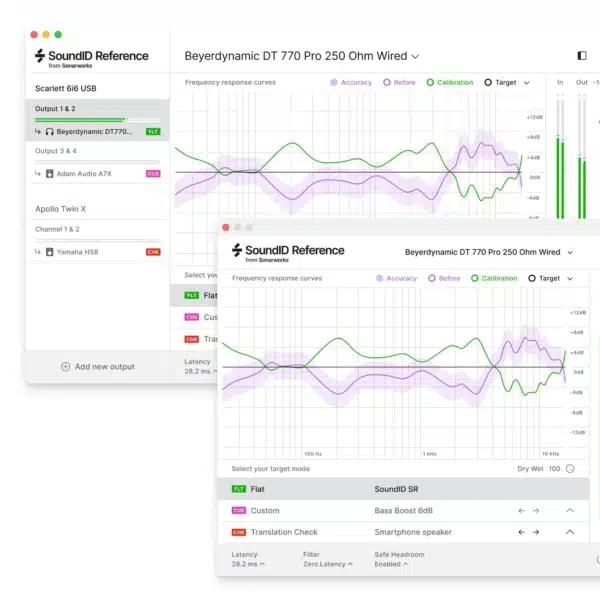Open Target chevron dropdown in back window
Image resolution: width=600 pixels, height=600 pixels.
click(527, 83)
